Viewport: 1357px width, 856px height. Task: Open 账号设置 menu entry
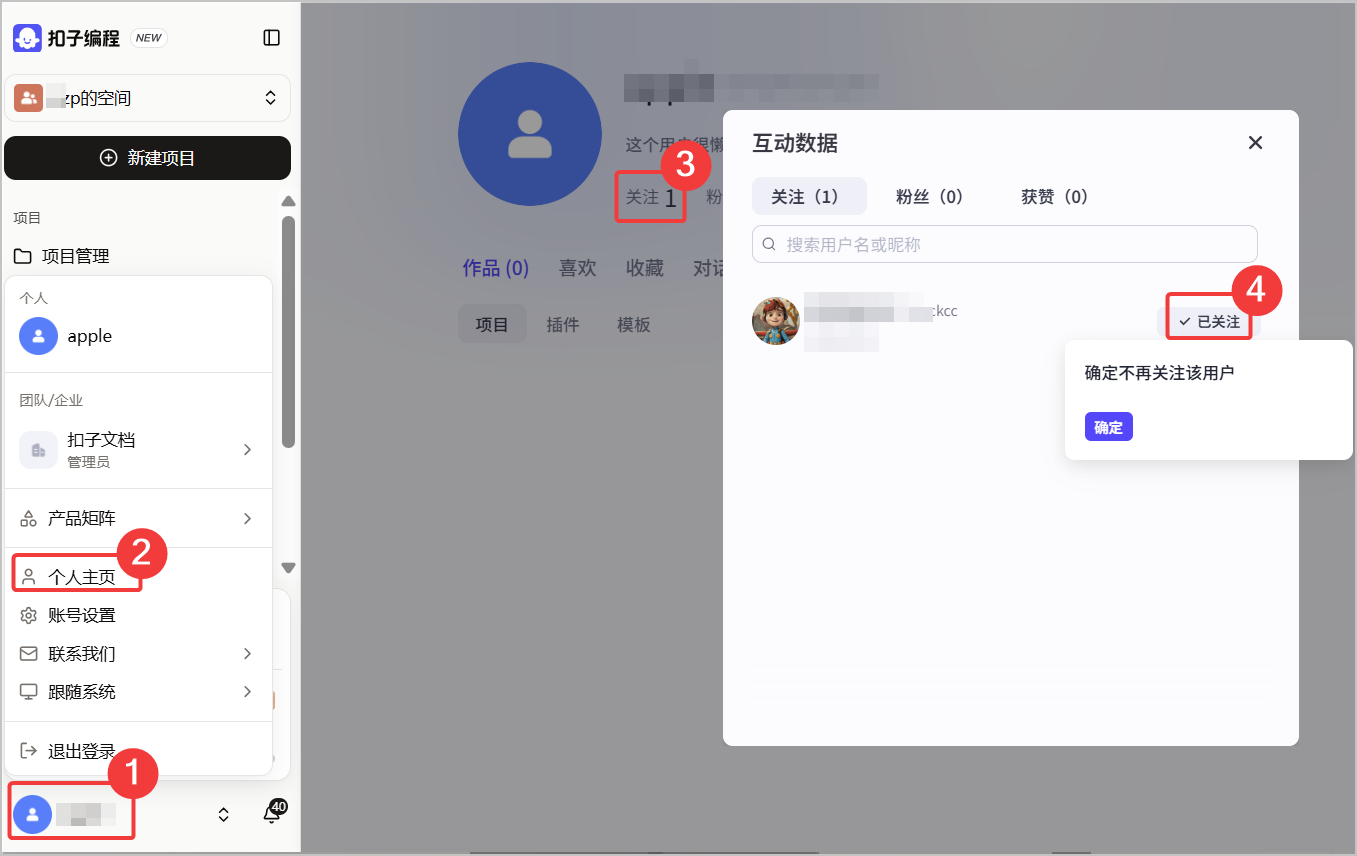138,615
